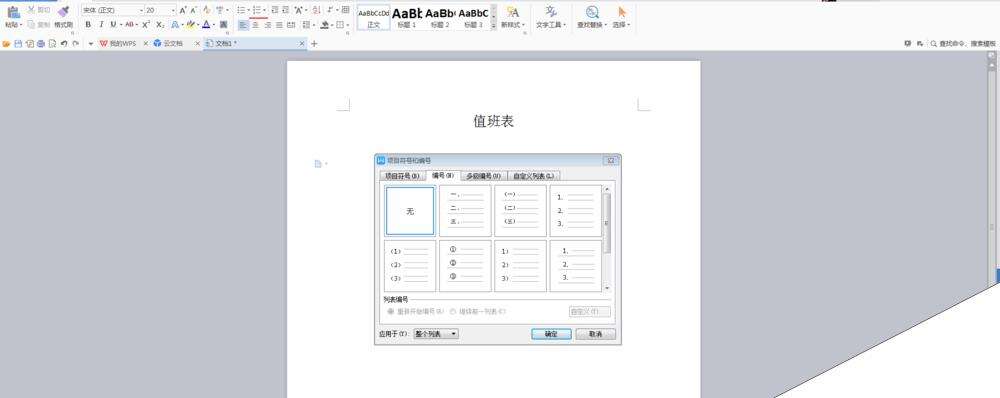
Task: Click the Save disk icon in quick access bar
Action: (18, 43)
